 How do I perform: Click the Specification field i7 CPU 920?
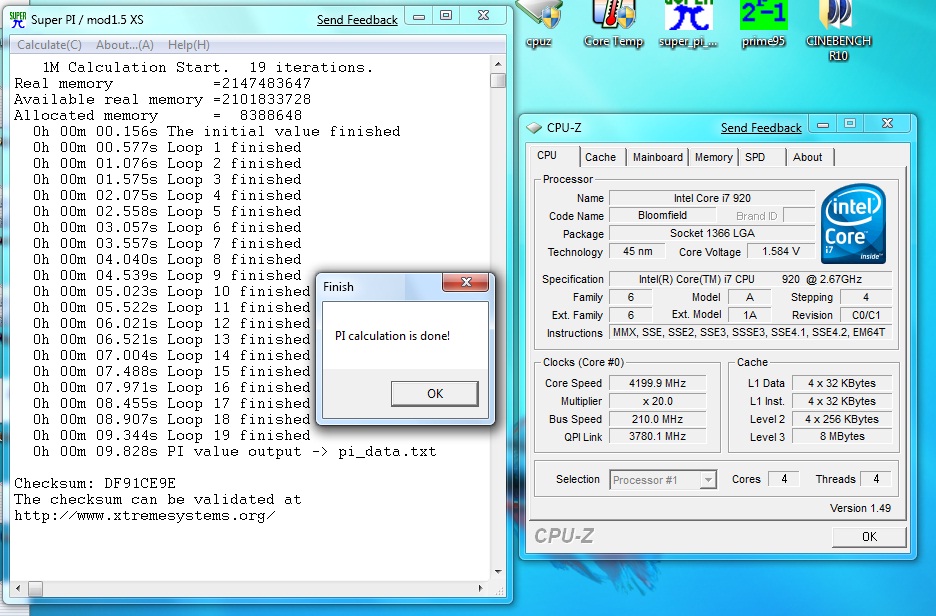point(750,279)
